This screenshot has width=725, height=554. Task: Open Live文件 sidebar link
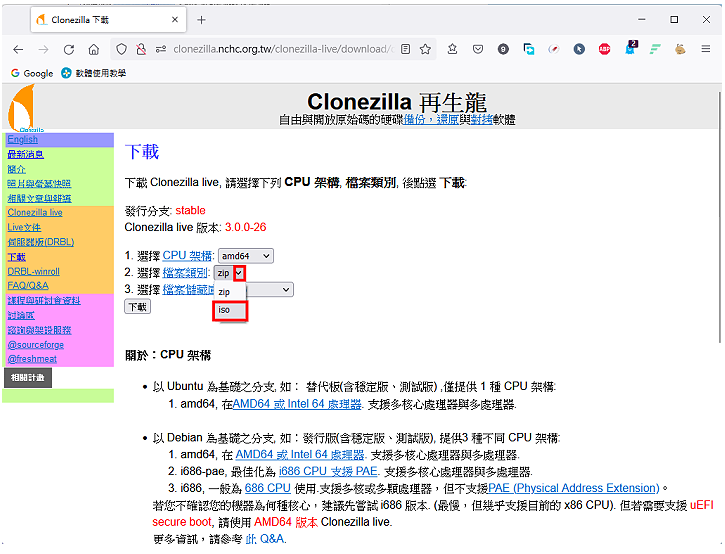(24, 228)
